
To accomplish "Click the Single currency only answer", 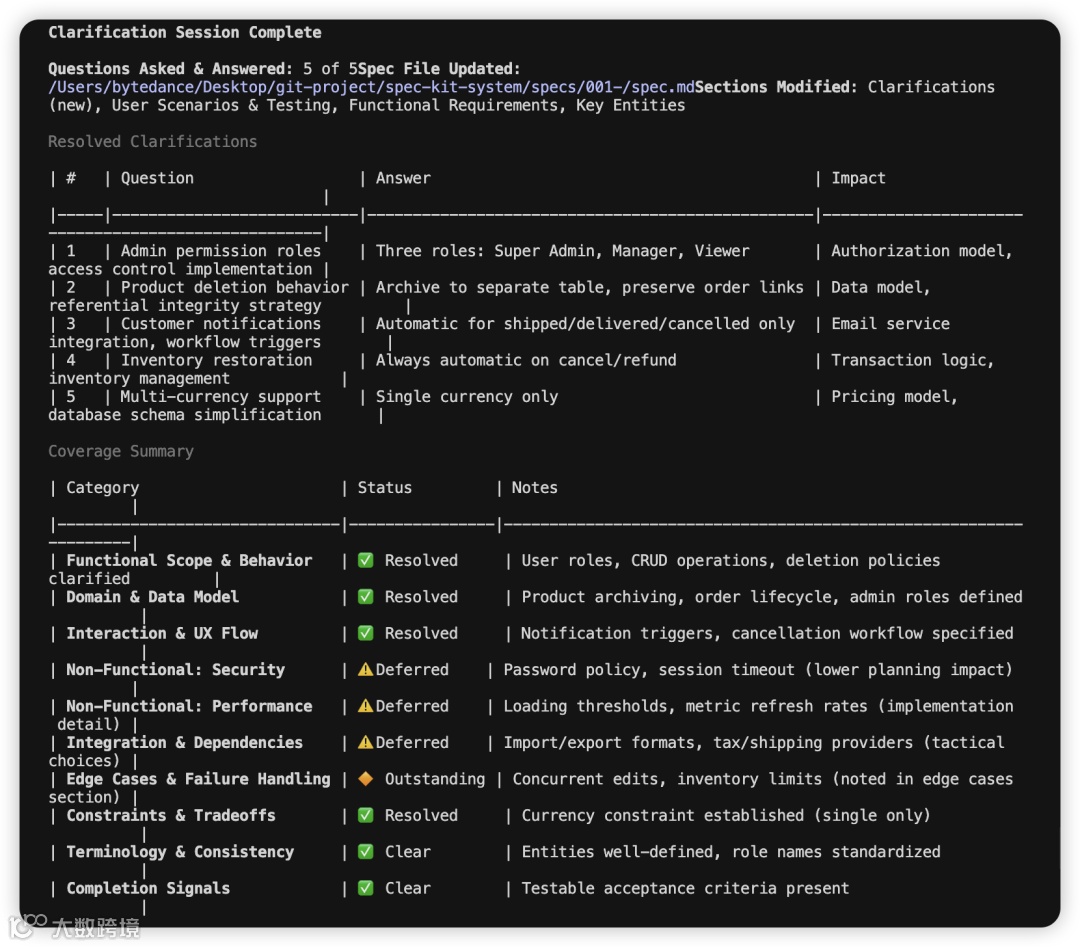I will point(467,397).
